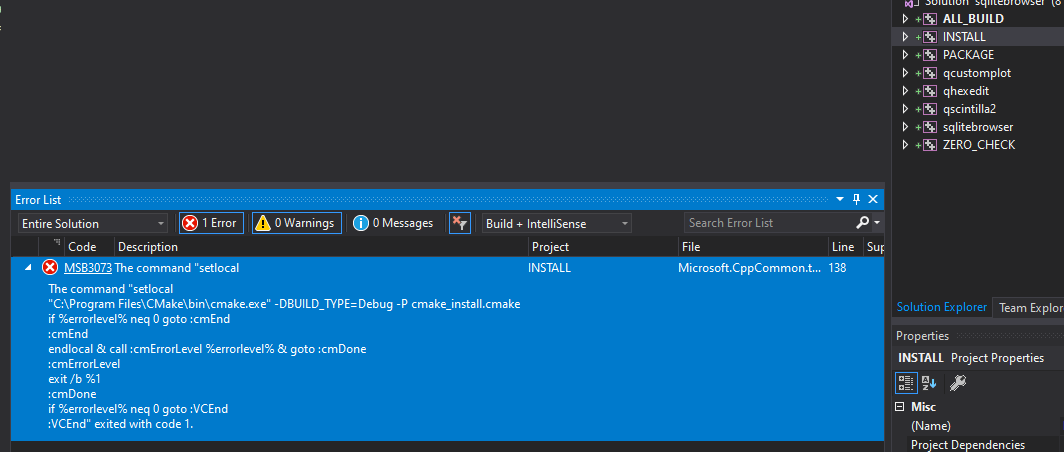Select ZERO_CHECK project icon
This screenshot has height=452, width=1064.
930,145
